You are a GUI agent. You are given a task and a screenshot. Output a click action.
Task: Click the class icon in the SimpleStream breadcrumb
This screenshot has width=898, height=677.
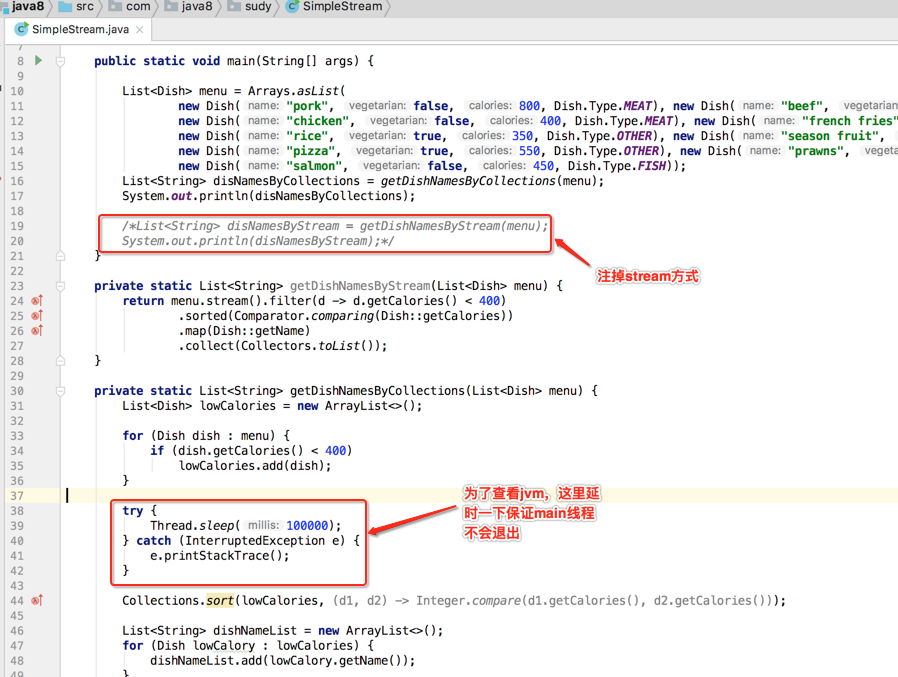click(292, 6)
